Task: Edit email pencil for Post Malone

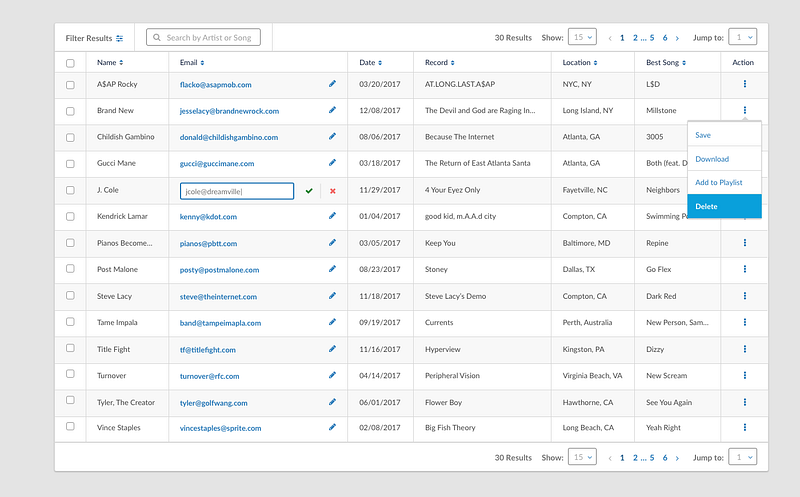Action: [332, 269]
